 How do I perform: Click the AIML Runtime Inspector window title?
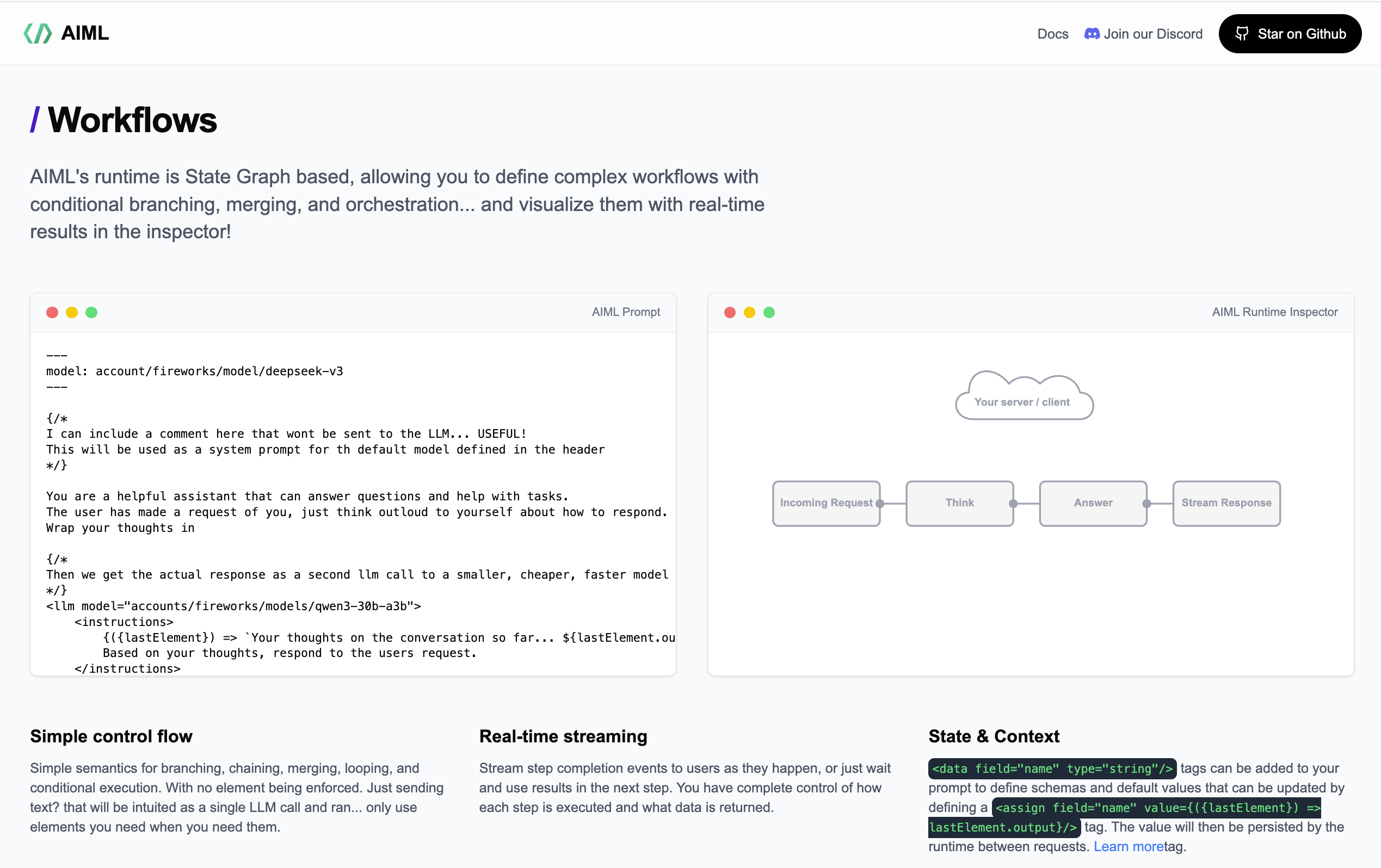tap(1274, 312)
